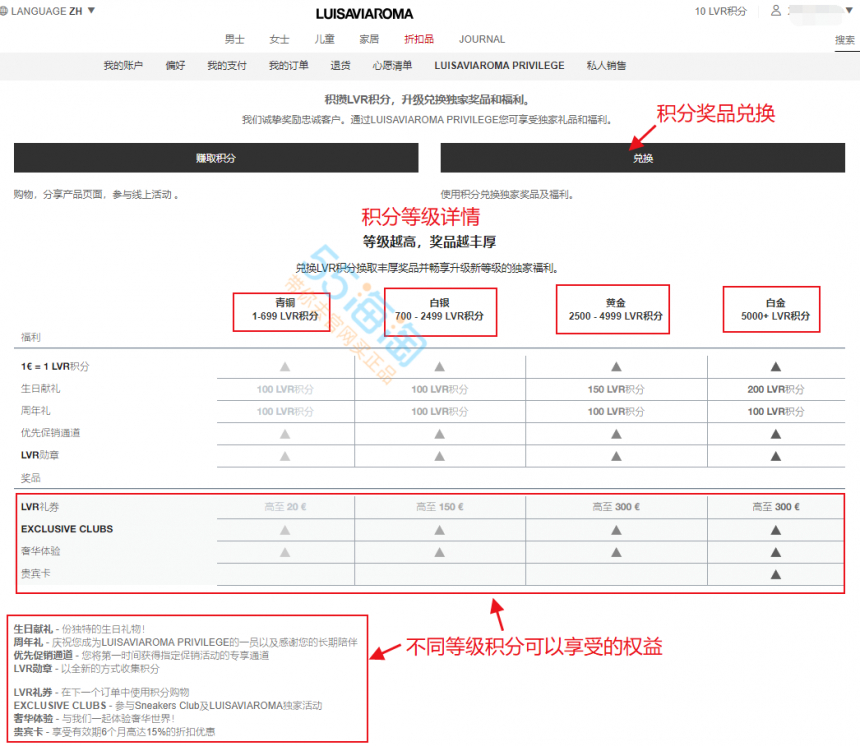Select the 白金 5000+ LVR积分 tier header
860x746 pixels.
[776, 309]
